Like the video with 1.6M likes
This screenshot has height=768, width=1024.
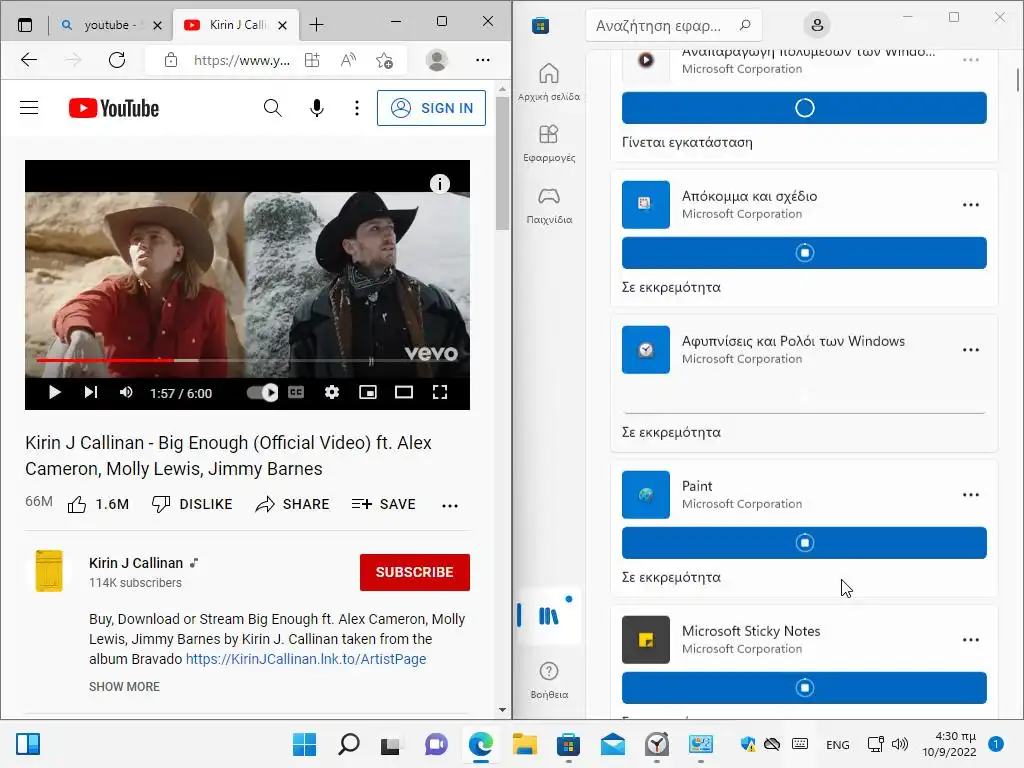[x=98, y=504]
